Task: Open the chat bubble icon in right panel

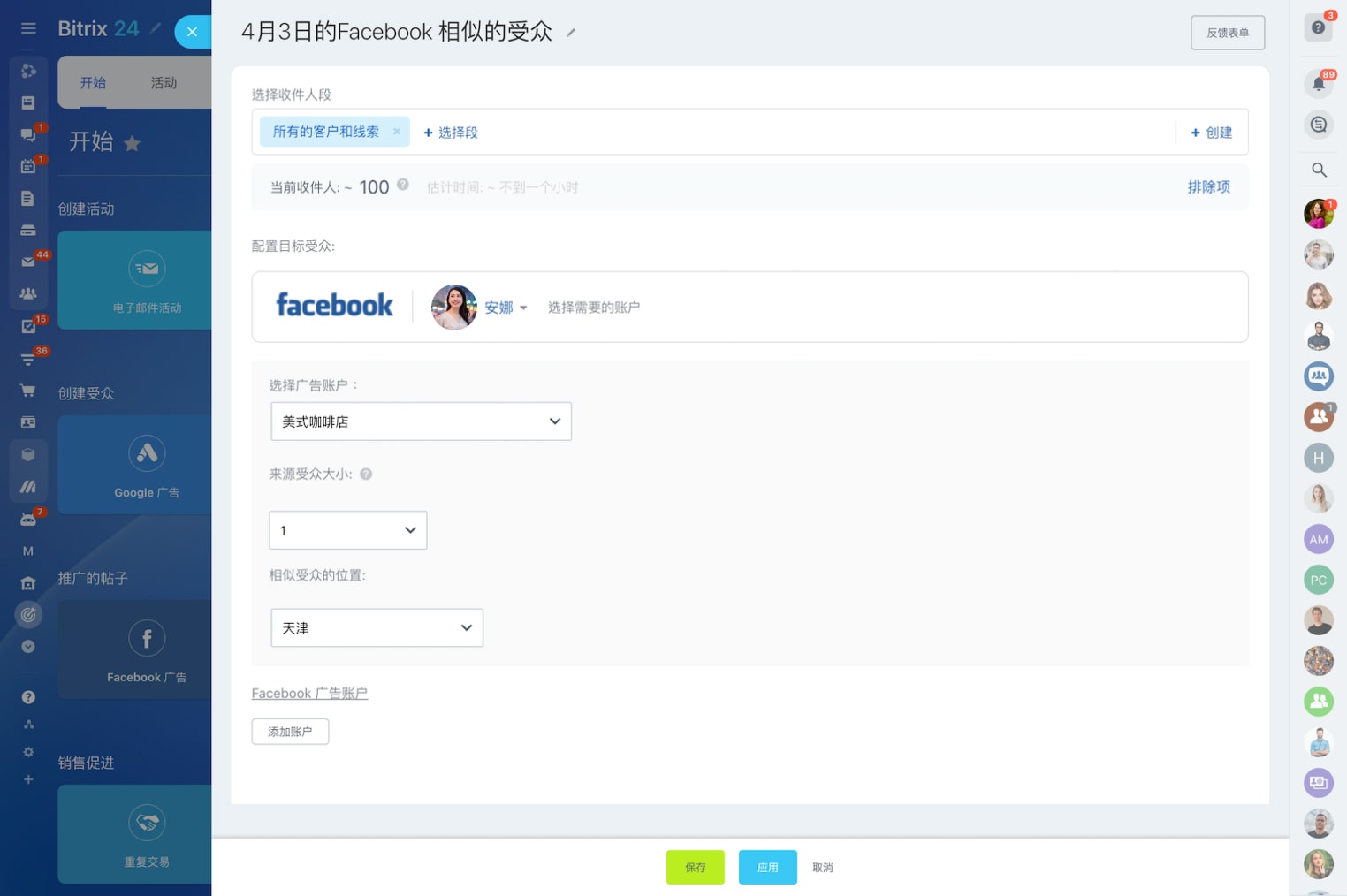Action: pyautogui.click(x=1319, y=125)
